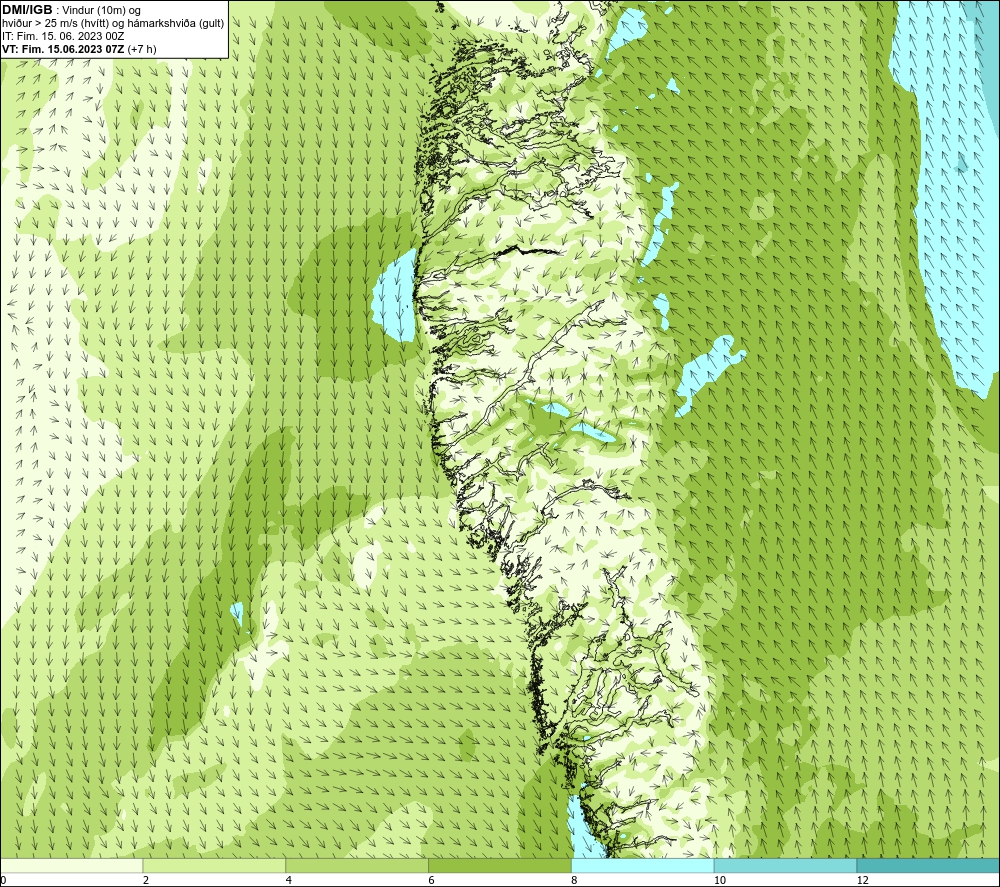This screenshot has width=1000, height=887.
Task: Click the legend scale value "4"
Action: [289, 880]
